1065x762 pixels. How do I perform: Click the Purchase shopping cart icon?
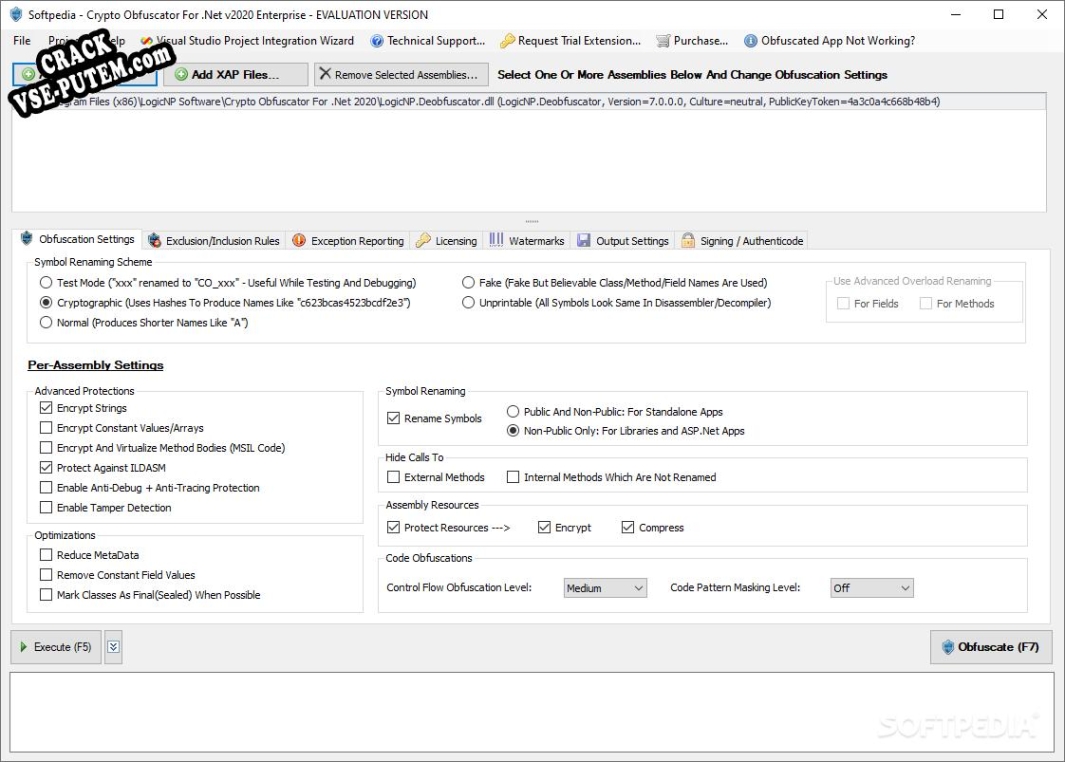(x=663, y=41)
